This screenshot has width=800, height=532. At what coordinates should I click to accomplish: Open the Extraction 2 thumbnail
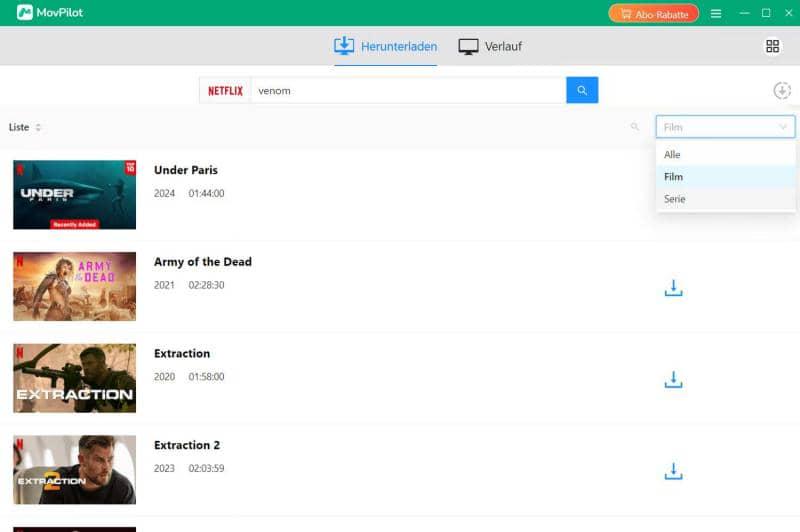[x=74, y=470]
